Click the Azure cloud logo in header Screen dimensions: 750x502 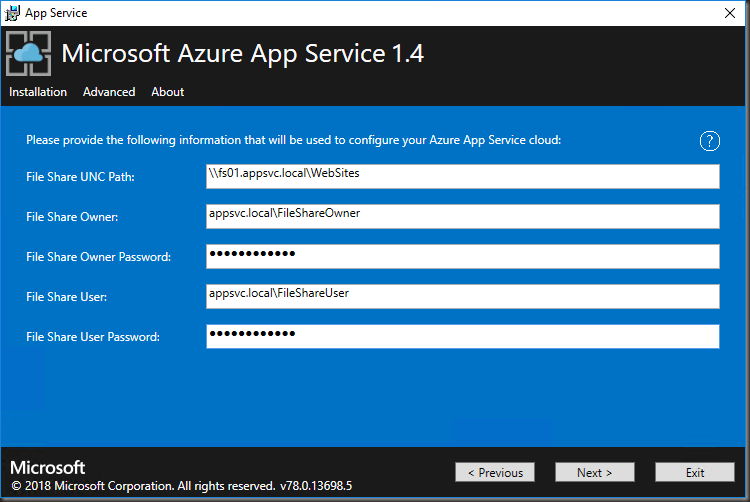click(28, 53)
